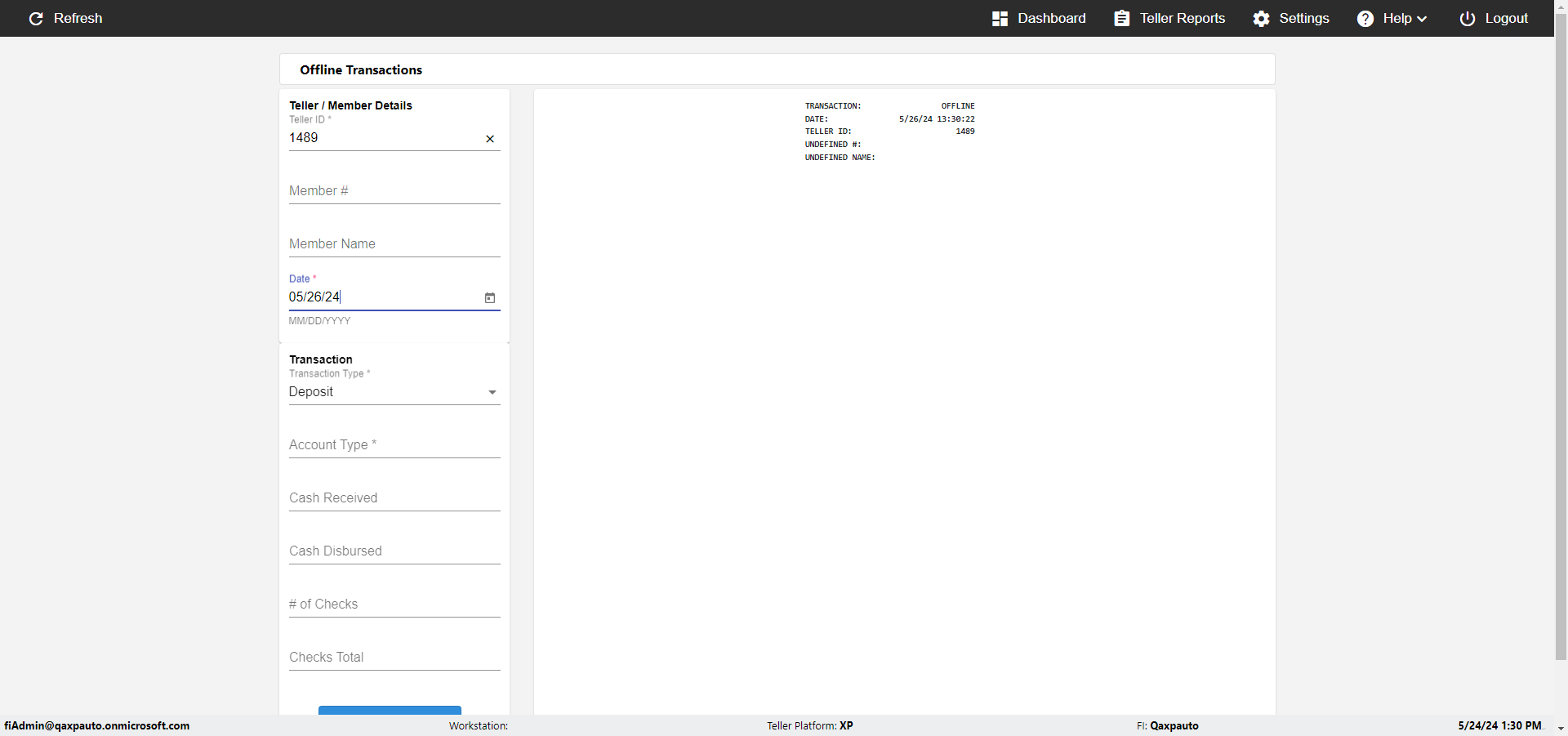Click the Logout power icon

click(1468, 18)
